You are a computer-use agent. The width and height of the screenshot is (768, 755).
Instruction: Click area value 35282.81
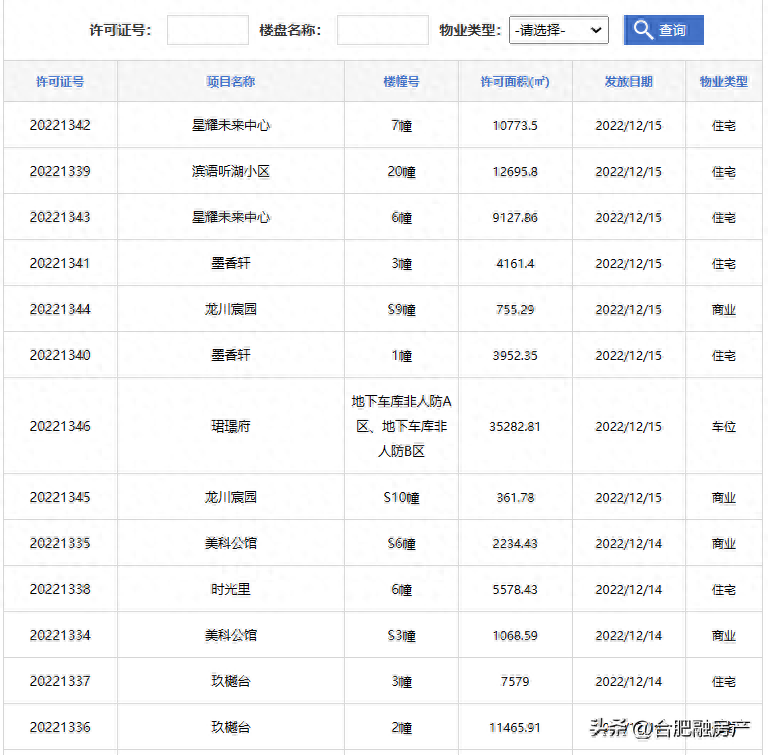click(x=515, y=427)
